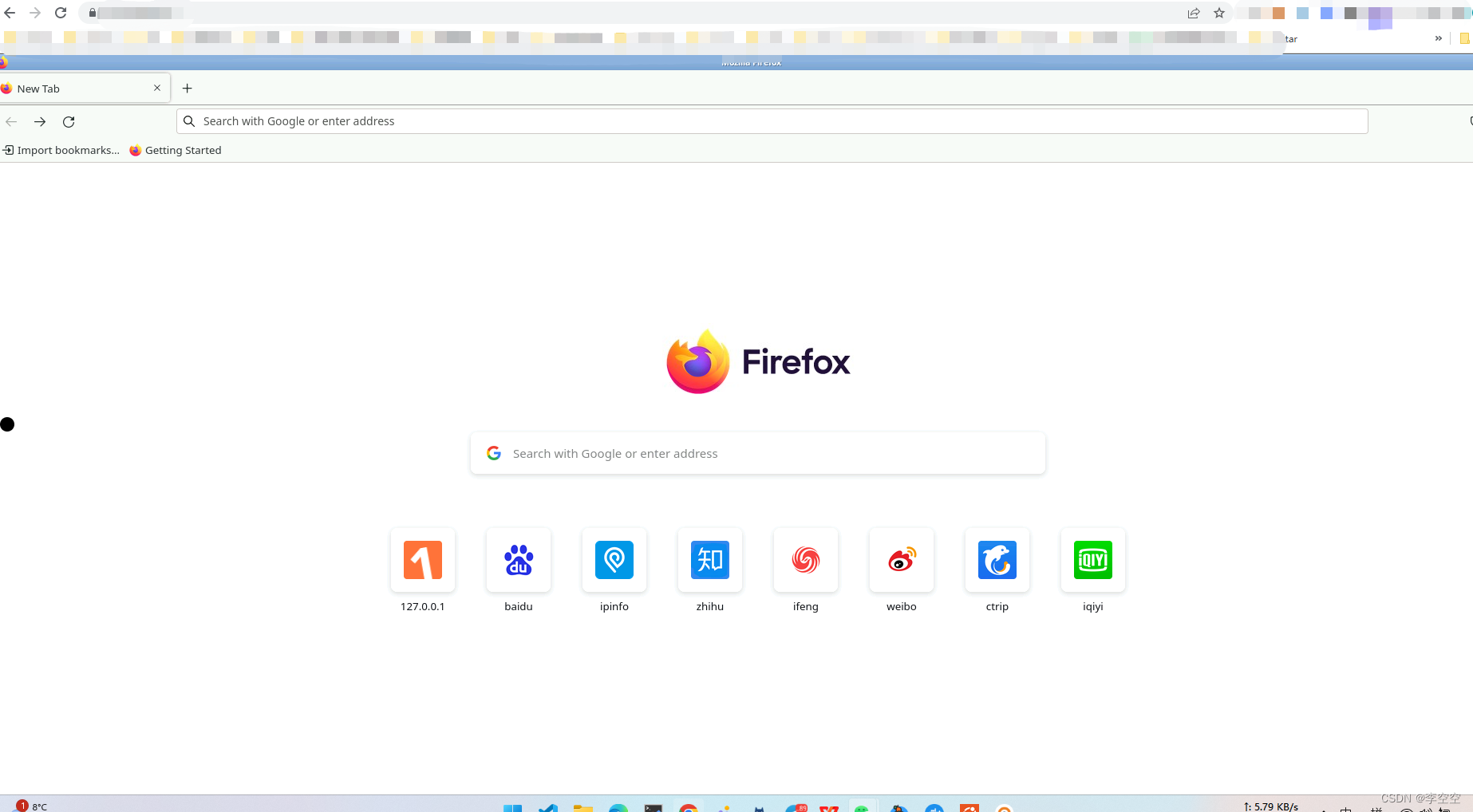Viewport: 1473px width, 812px height.
Task: Click the 8°C weather widget
Action: tap(32, 806)
